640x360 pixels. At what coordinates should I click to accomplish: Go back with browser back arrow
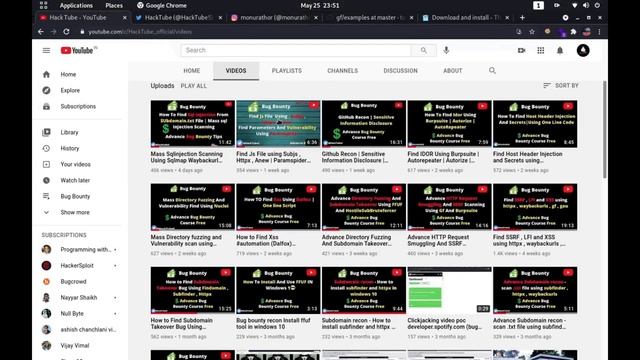click(40, 31)
